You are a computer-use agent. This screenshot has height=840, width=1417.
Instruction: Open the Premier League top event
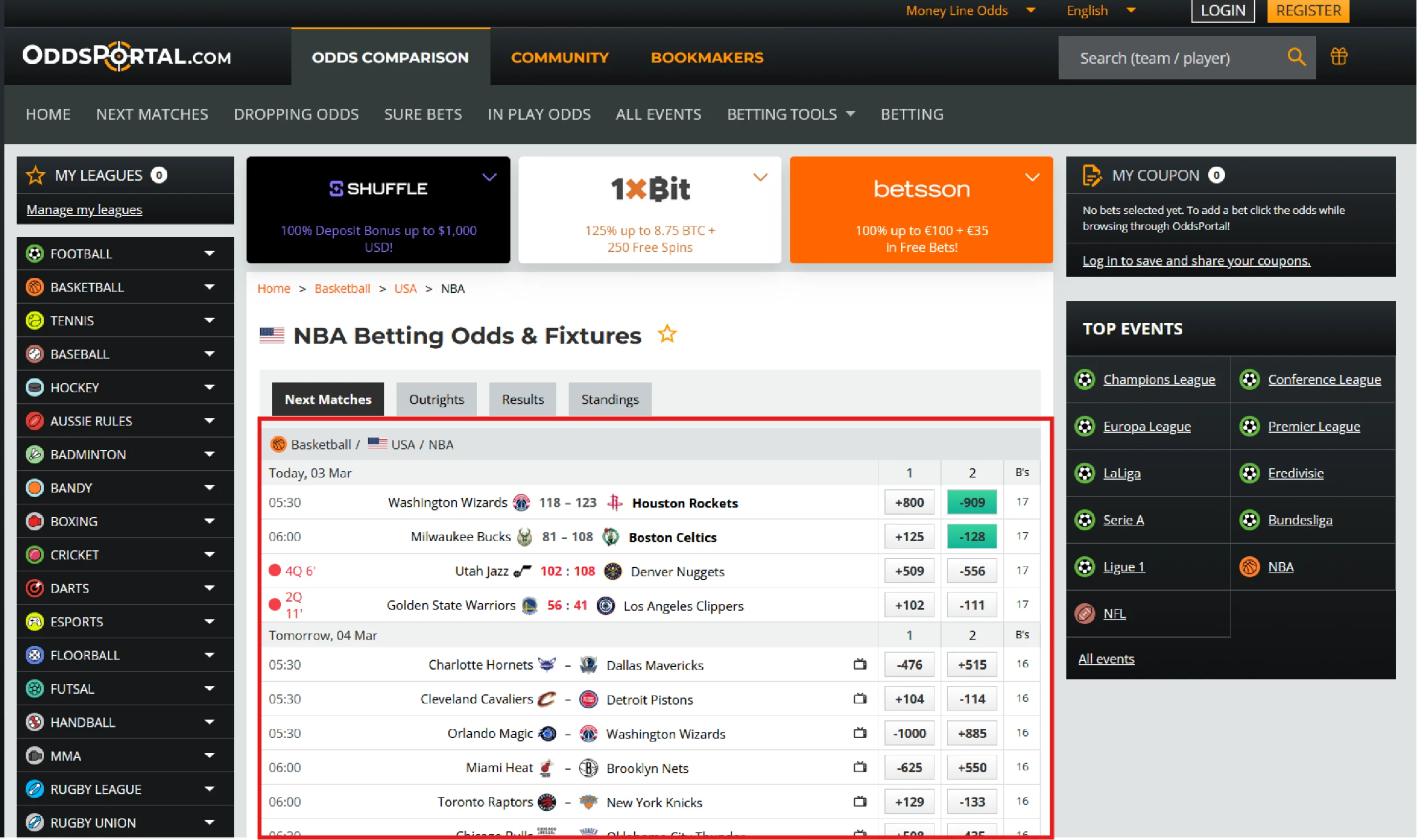1314,426
